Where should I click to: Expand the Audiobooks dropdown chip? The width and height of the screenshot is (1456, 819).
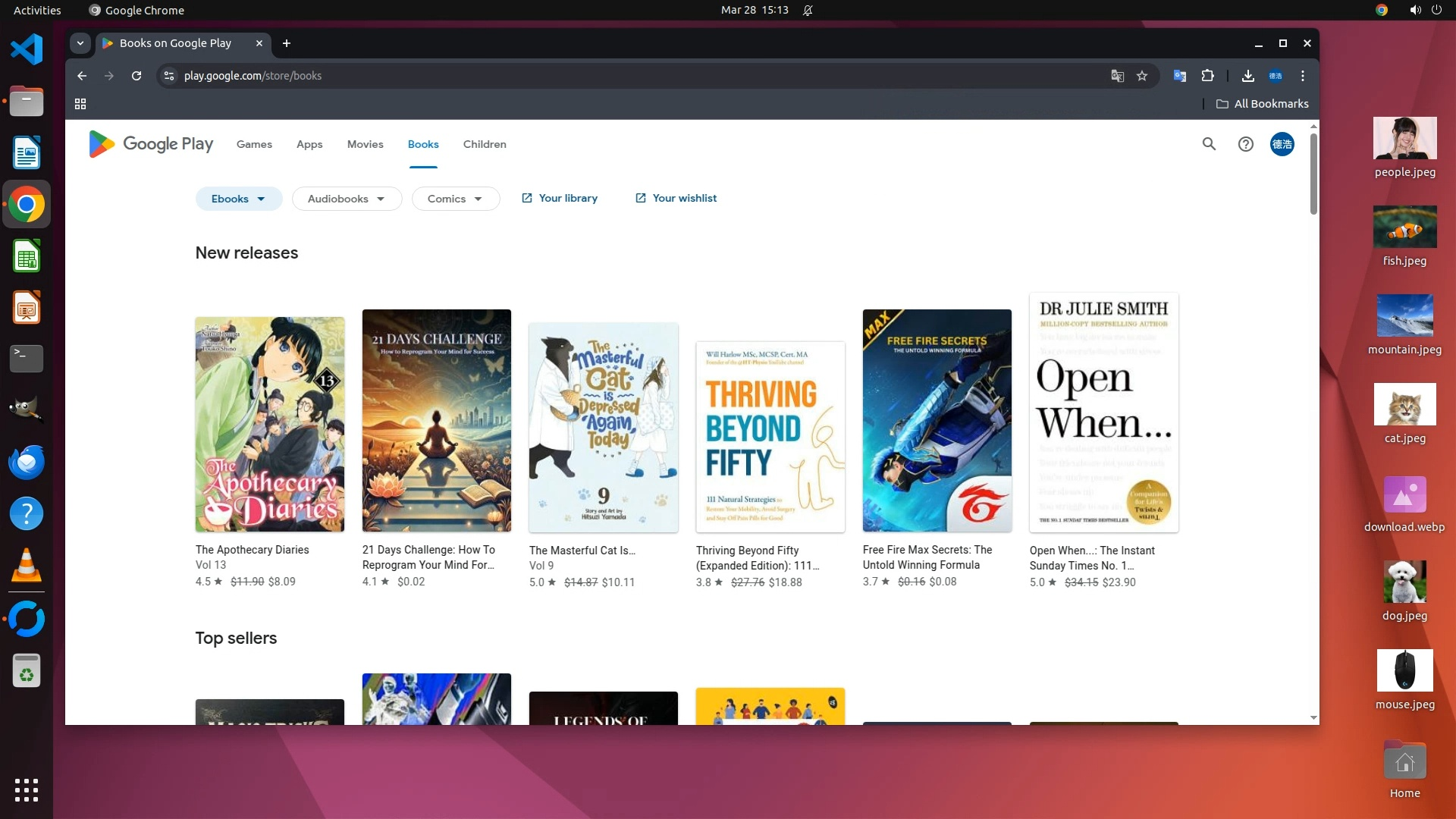347,199
